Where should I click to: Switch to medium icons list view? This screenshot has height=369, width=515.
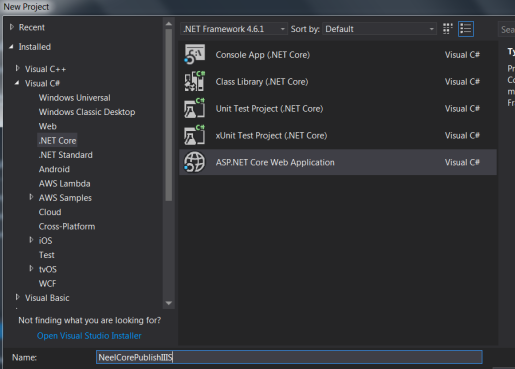tap(466, 29)
